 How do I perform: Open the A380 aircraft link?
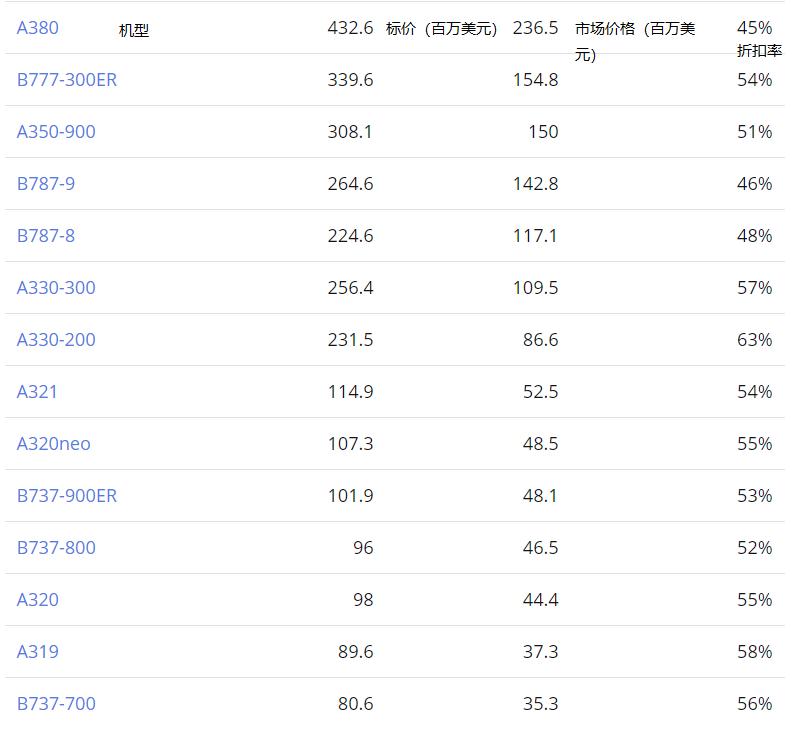coord(38,28)
